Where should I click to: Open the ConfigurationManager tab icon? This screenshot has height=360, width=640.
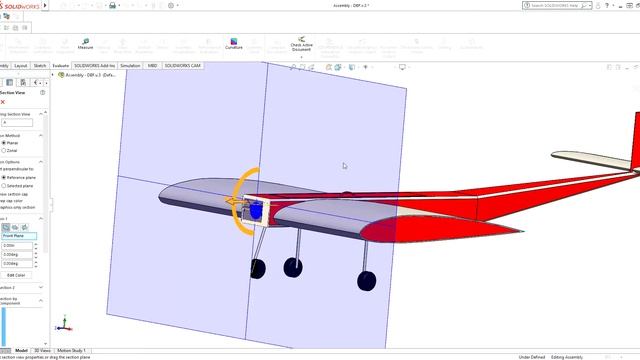pyautogui.click(x=23, y=83)
